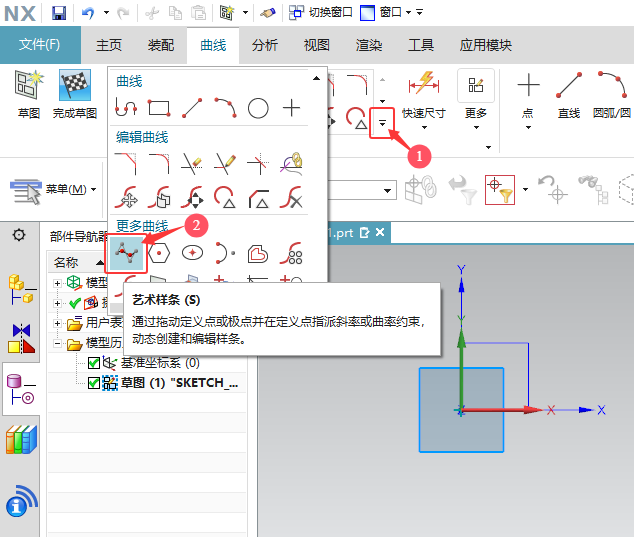Select the Line tool in curve gallery
Image resolution: width=634 pixels, height=537 pixels.
[x=192, y=108]
